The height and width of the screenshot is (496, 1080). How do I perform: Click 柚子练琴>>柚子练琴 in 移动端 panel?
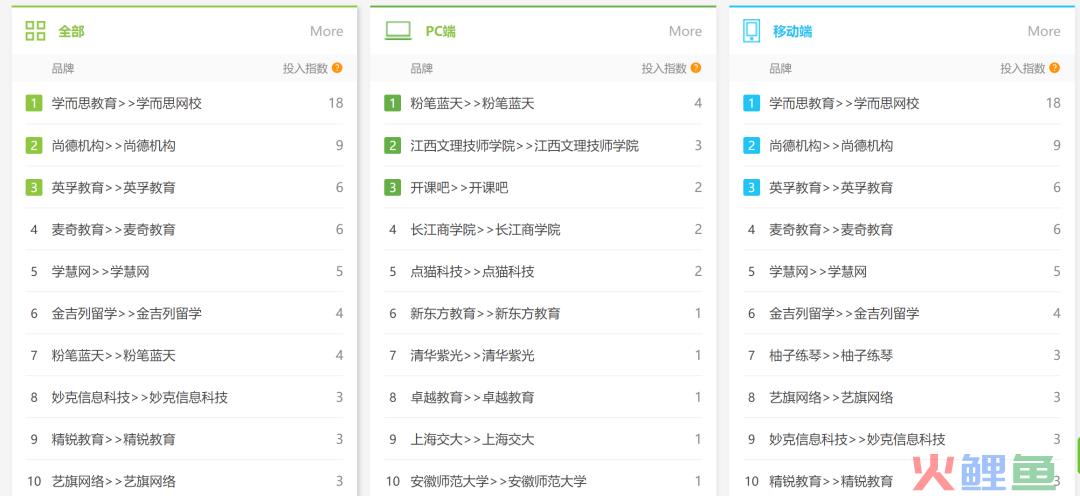point(831,355)
